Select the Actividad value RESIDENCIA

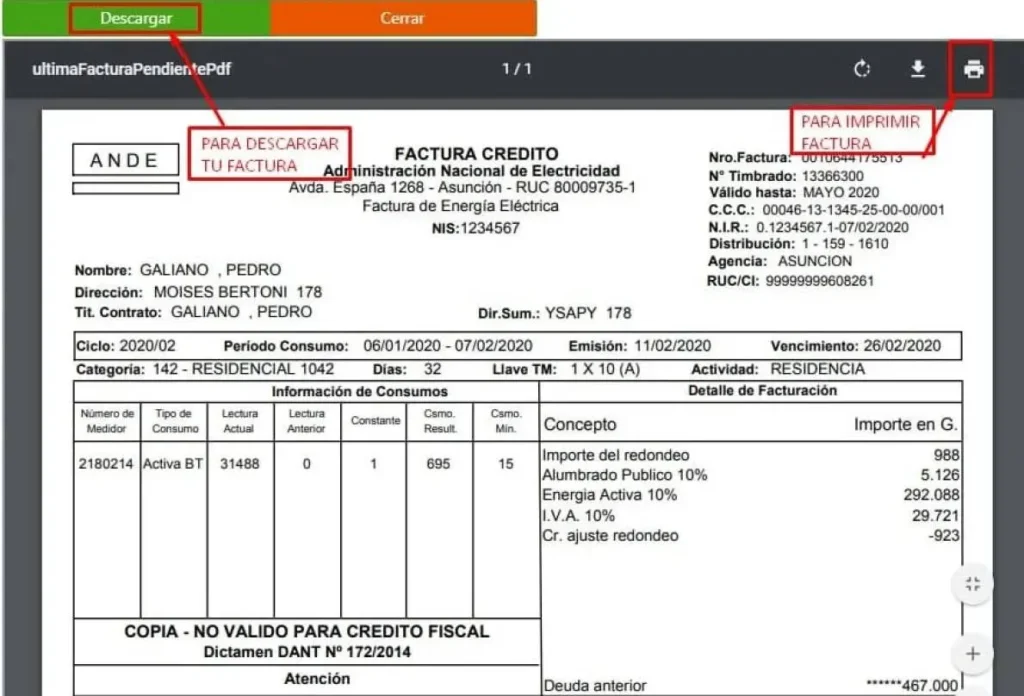click(817, 370)
